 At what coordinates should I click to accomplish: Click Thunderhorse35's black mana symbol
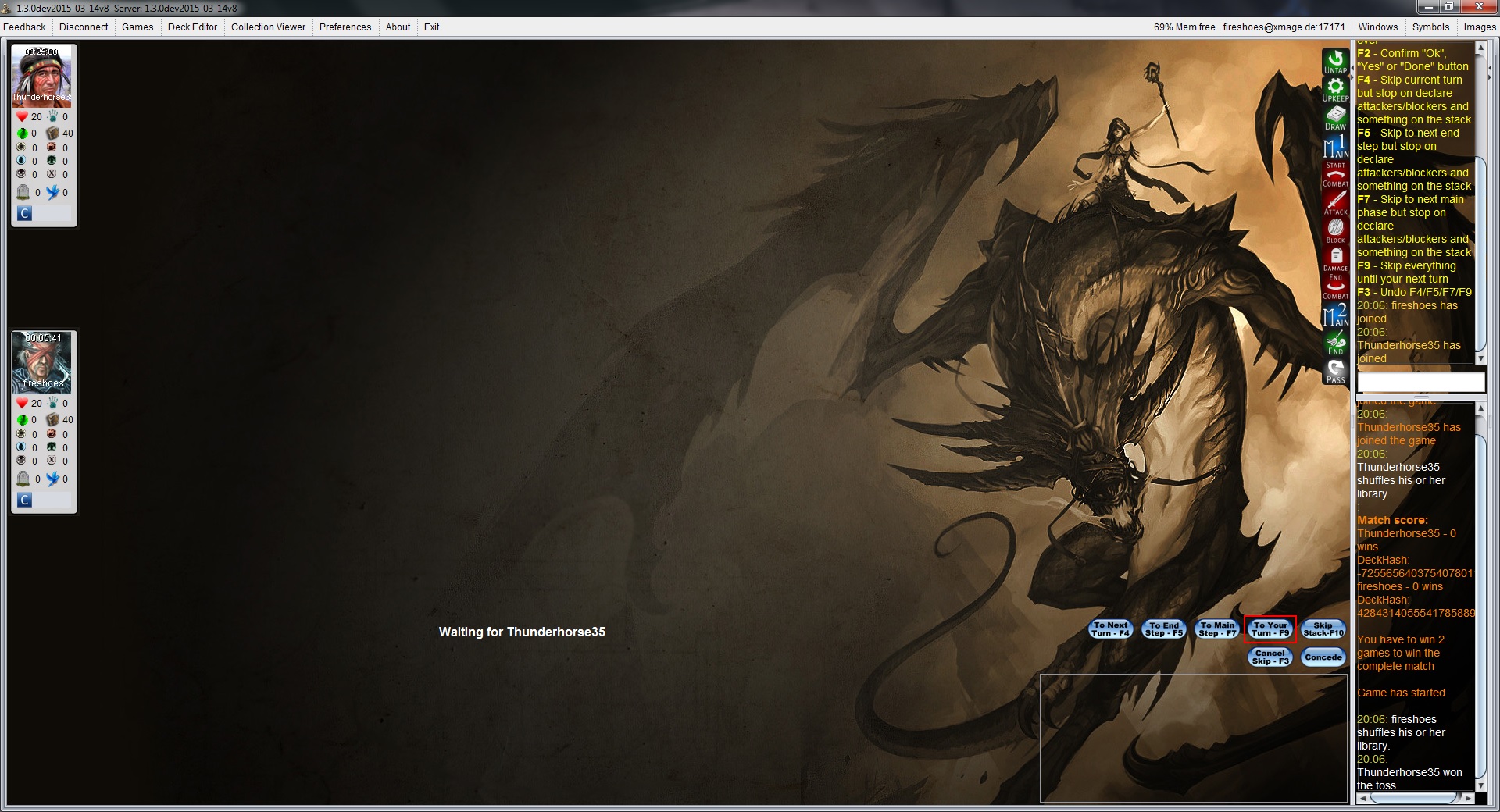pos(21,174)
